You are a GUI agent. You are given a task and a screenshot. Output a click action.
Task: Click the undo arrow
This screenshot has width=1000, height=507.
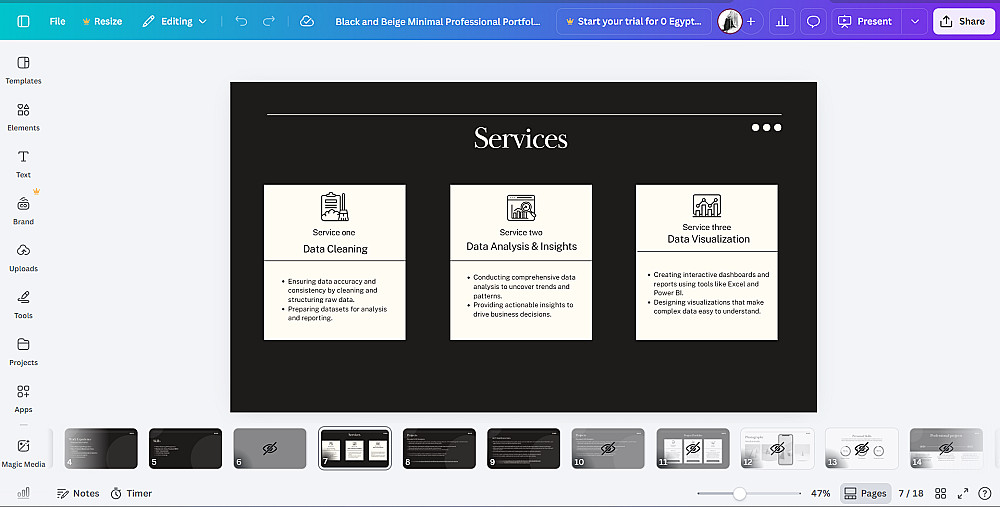coord(241,21)
